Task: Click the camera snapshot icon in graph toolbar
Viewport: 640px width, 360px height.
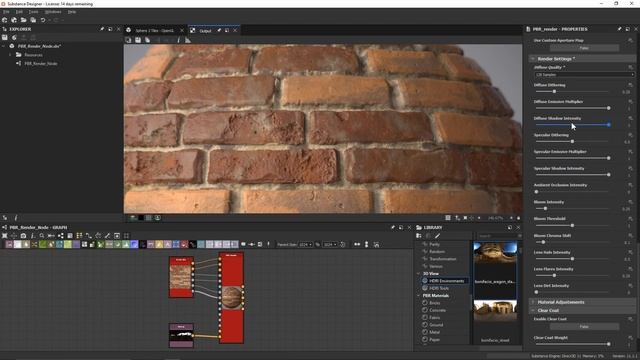Action: click(23, 236)
